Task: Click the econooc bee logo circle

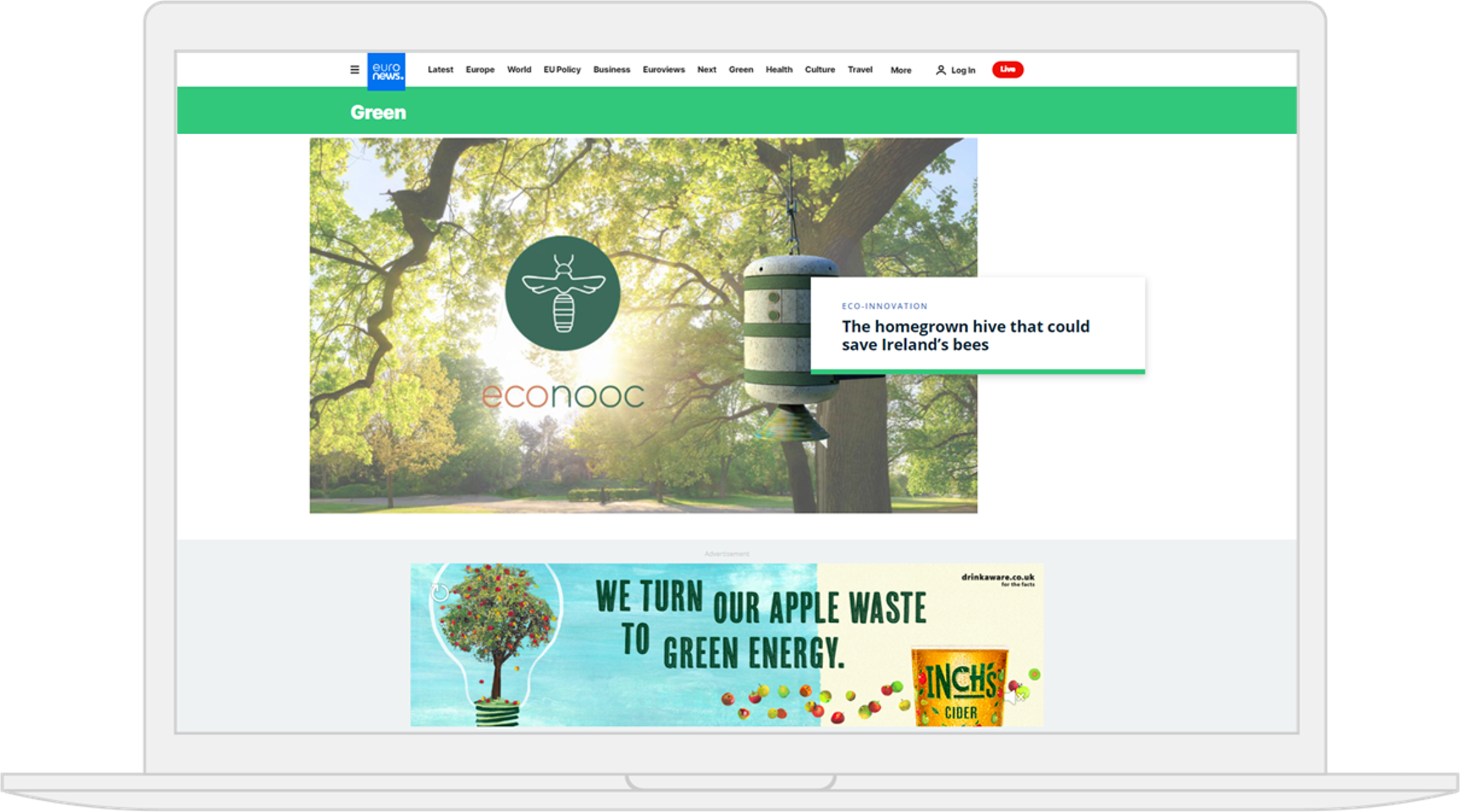Action: (x=563, y=293)
